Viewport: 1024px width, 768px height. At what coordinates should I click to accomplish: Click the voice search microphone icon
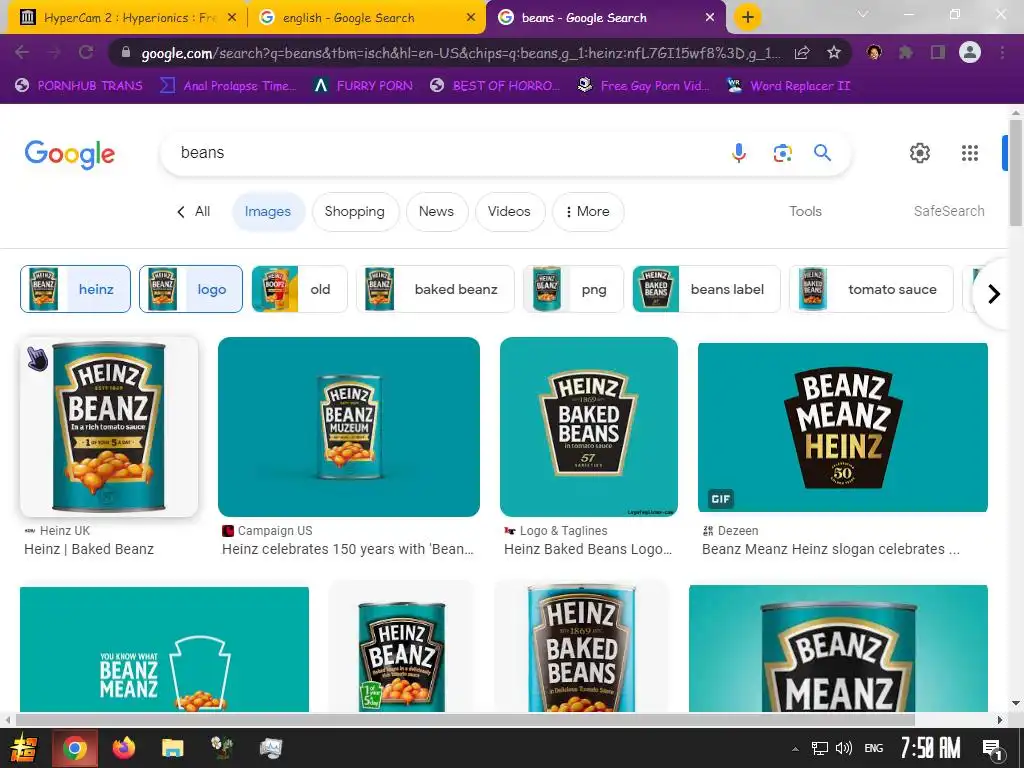(739, 153)
